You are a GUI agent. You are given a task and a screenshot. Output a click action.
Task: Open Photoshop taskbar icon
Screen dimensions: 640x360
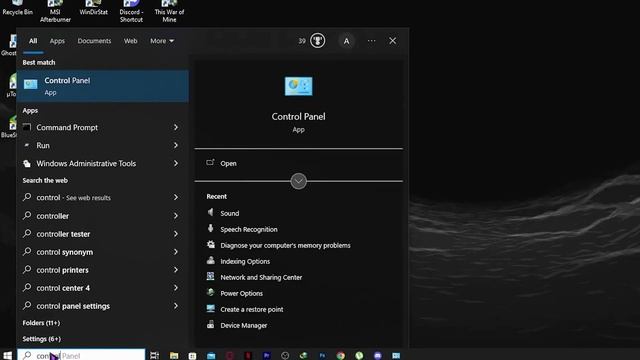[322, 356]
